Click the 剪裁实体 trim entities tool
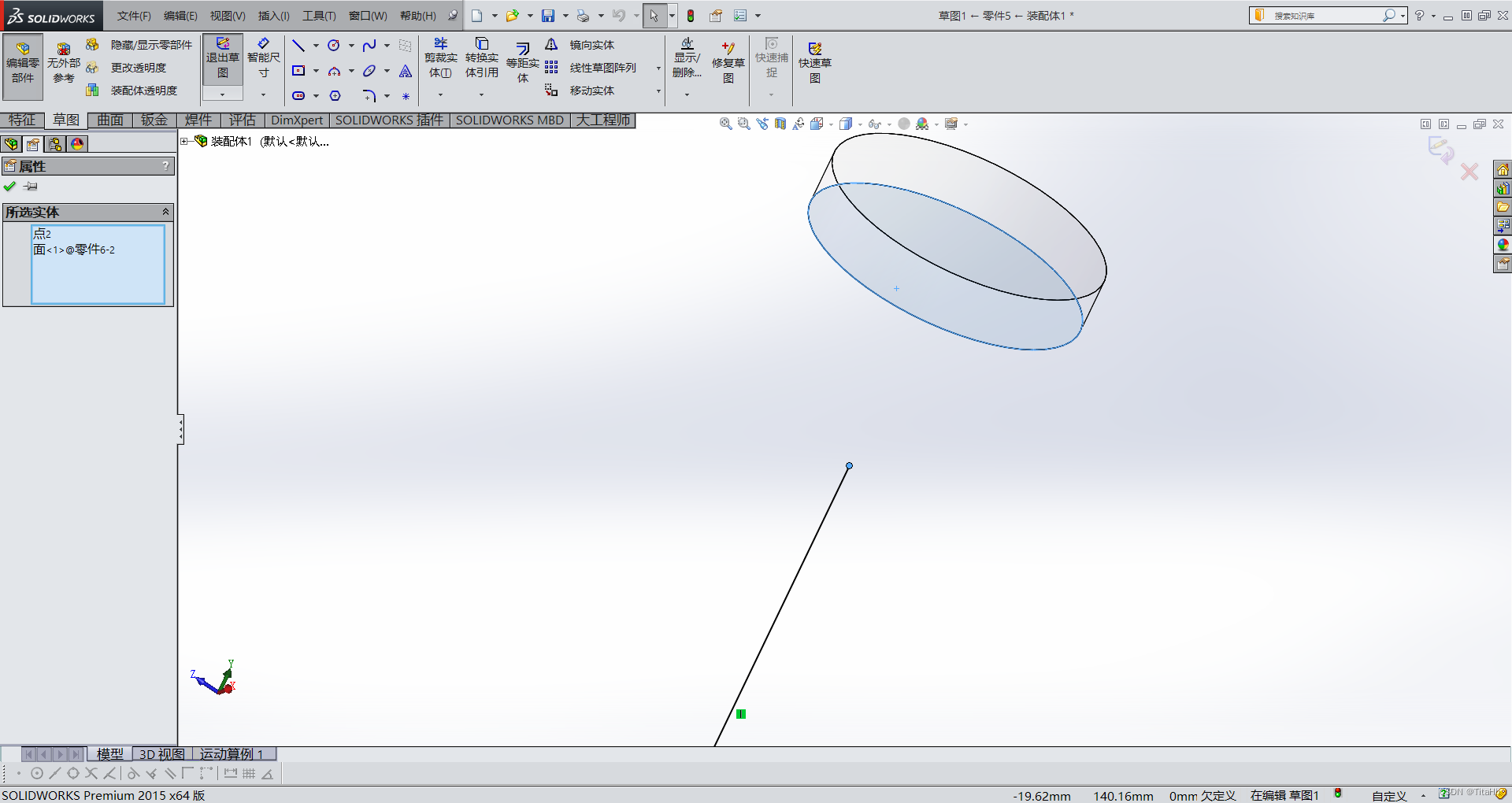The width and height of the screenshot is (1512, 803). click(x=440, y=58)
